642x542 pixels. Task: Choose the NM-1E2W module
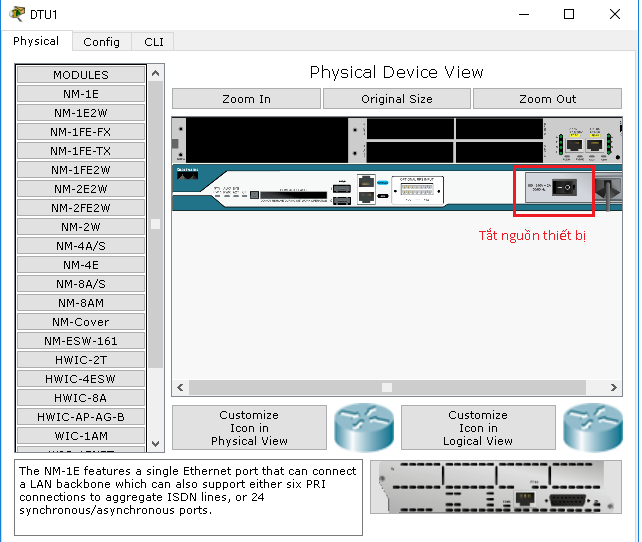(81, 113)
